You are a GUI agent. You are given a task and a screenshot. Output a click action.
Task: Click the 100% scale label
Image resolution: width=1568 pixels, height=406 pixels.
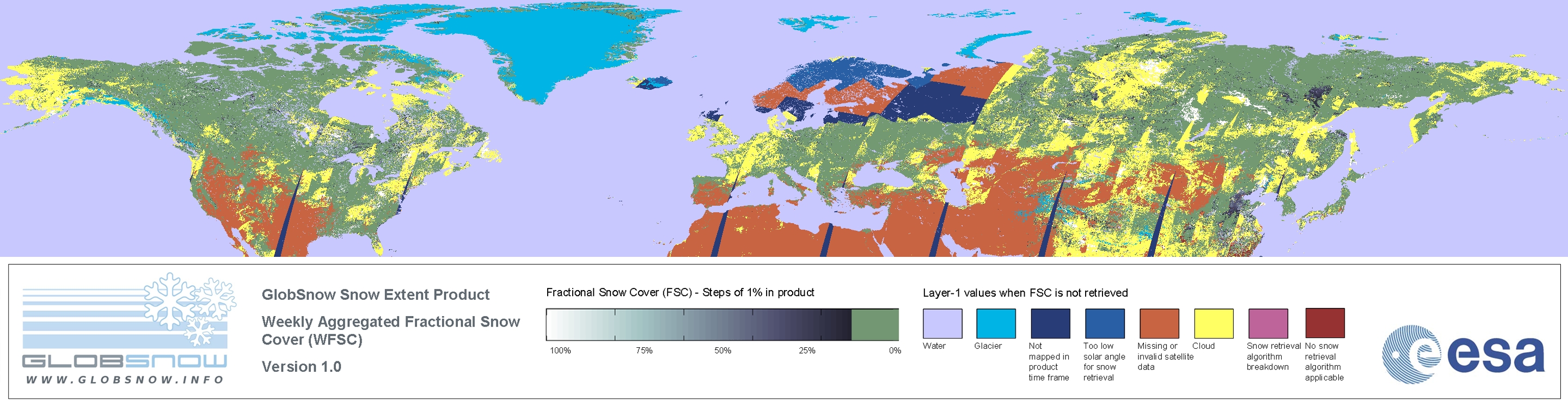[x=561, y=350]
